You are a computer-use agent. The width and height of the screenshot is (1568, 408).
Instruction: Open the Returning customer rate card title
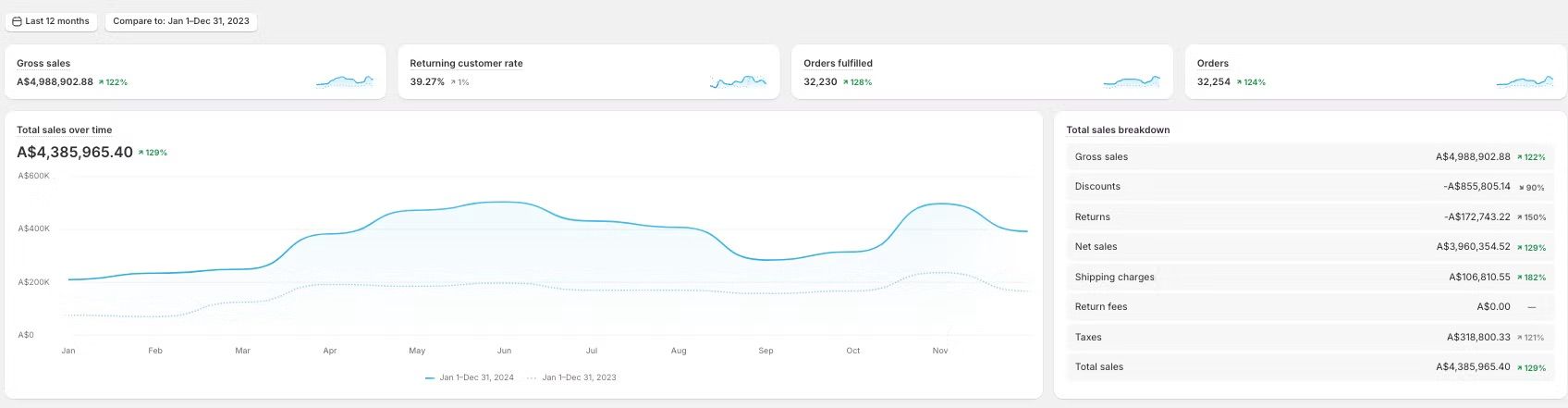pyautogui.click(x=466, y=64)
